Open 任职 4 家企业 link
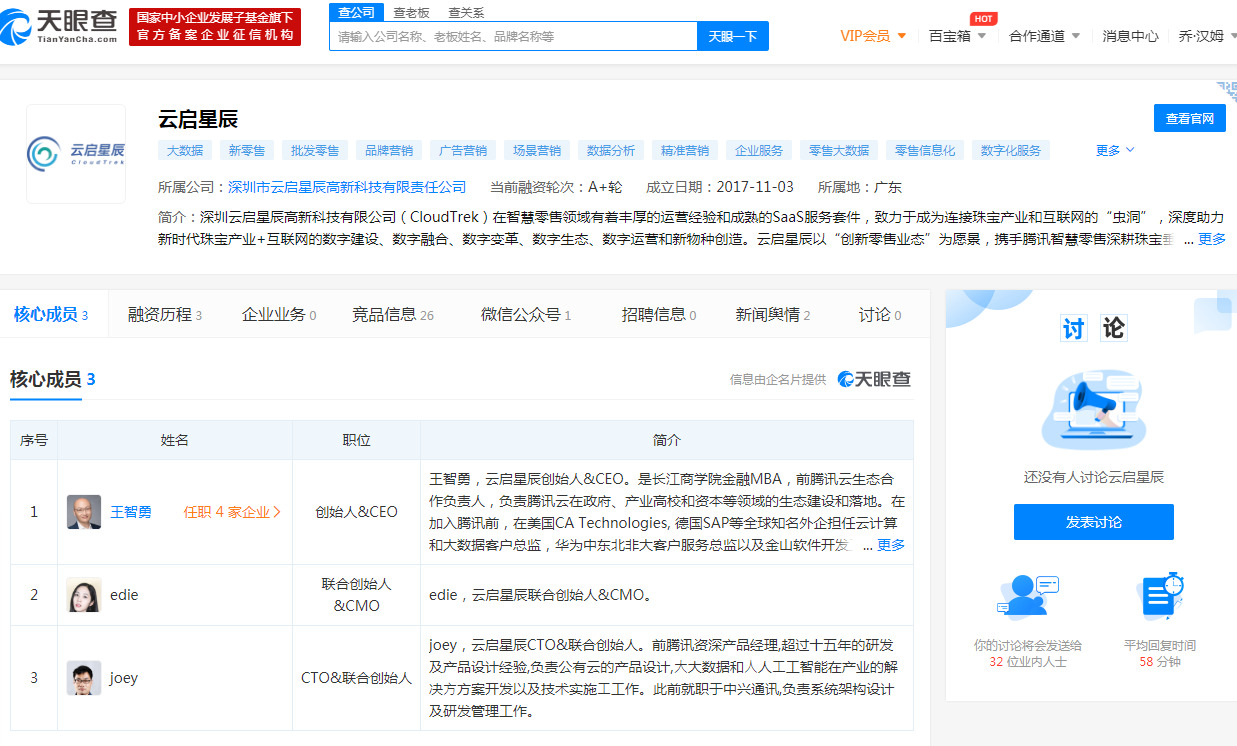This screenshot has width=1237, height=746. click(232, 512)
